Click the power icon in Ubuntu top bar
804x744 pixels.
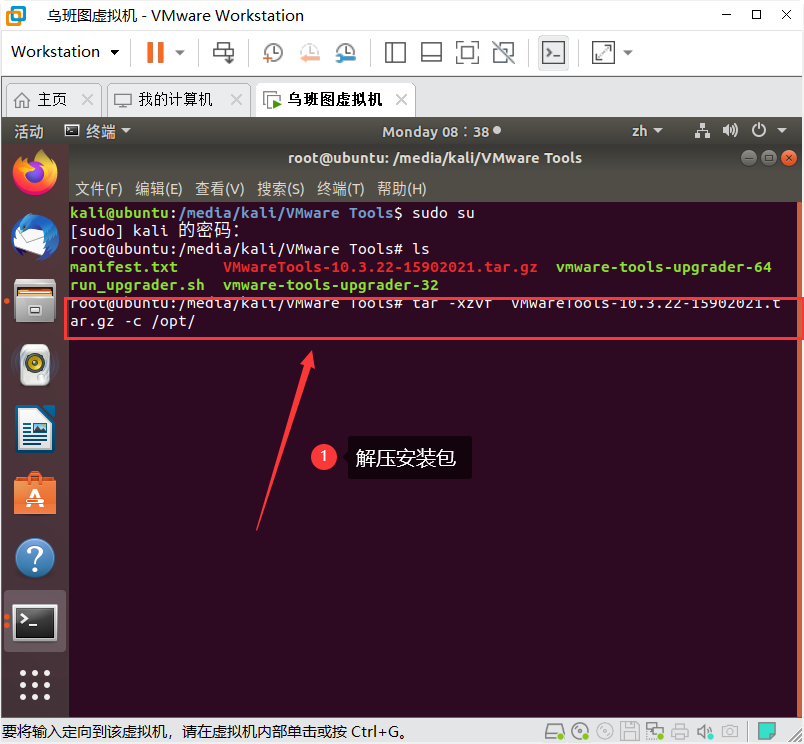(759, 130)
